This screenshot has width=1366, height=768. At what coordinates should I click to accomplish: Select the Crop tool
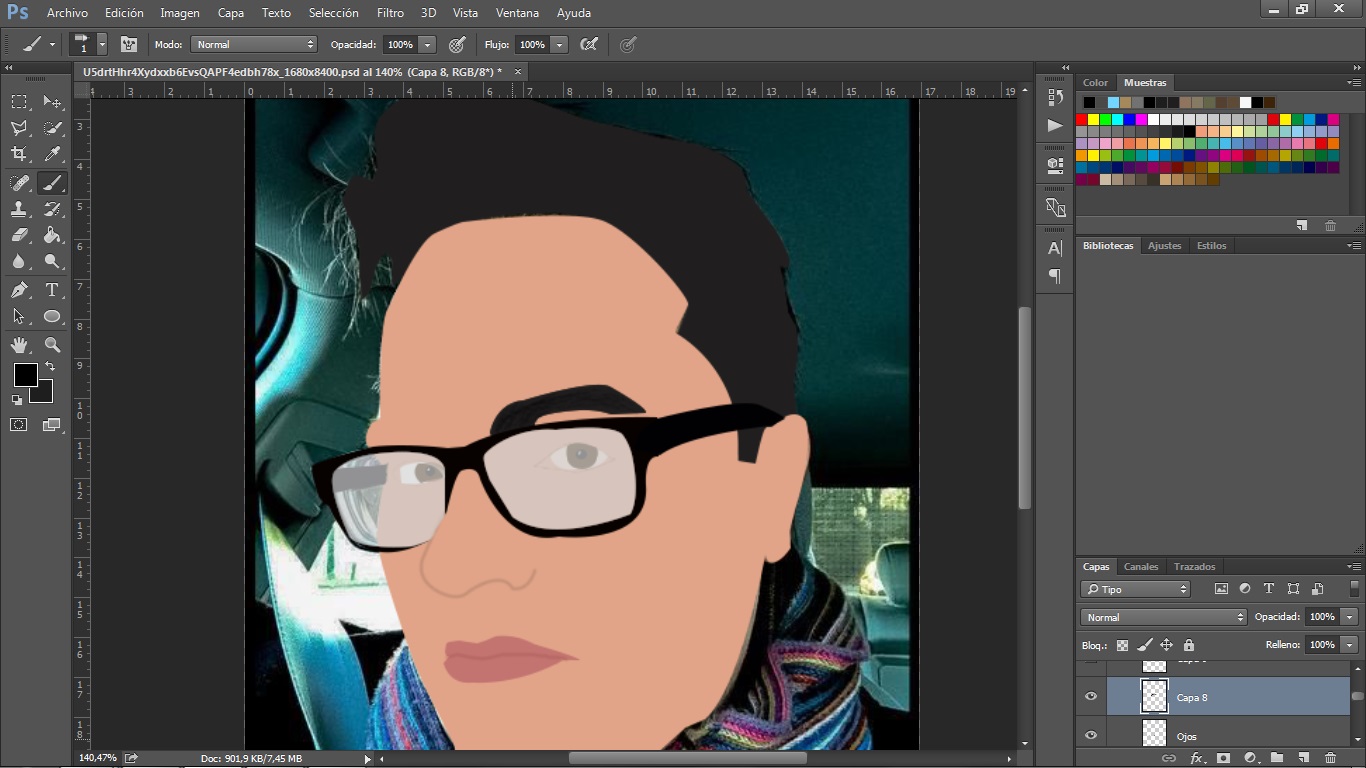[19, 154]
